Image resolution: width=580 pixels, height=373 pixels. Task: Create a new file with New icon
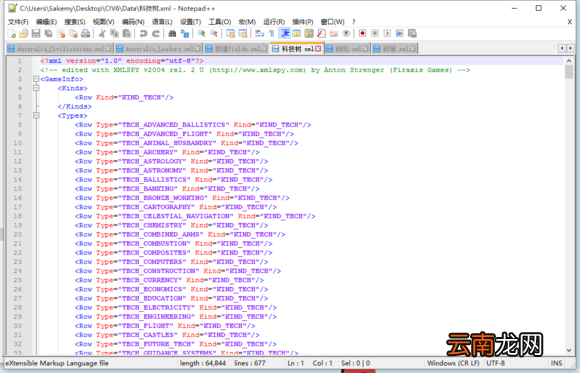[11, 34]
